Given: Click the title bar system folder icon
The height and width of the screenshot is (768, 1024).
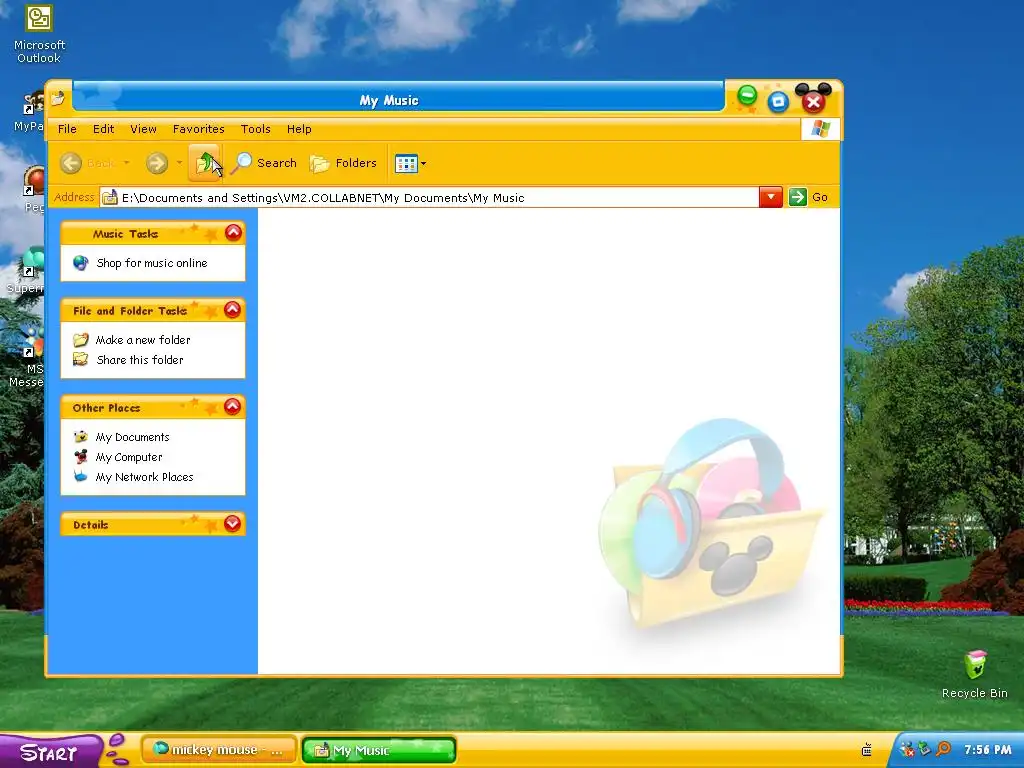Looking at the screenshot, I should pos(57,99).
